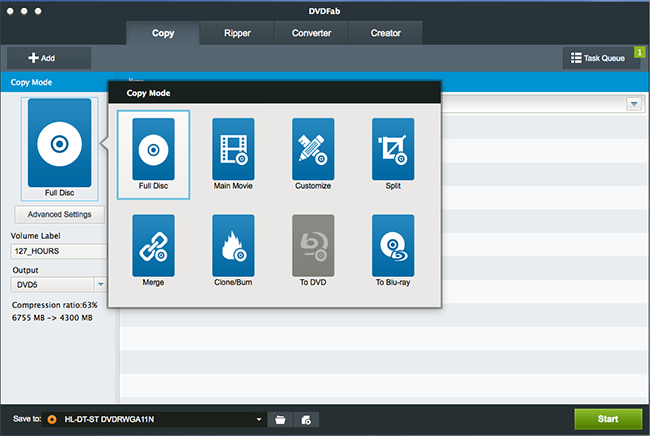Viewport: 650px width, 436px height.
Task: Click the ISO image save icon
Action: (x=306, y=420)
